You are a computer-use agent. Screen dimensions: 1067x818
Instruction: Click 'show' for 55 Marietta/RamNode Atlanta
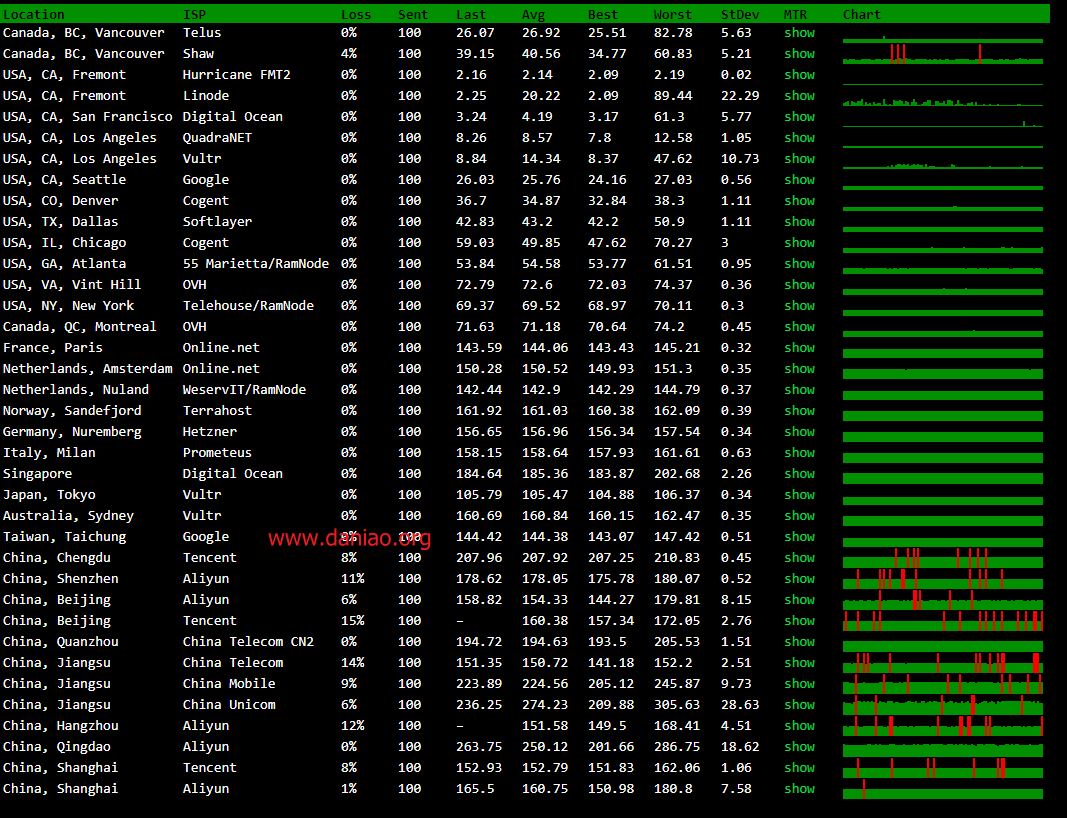pyautogui.click(x=799, y=264)
